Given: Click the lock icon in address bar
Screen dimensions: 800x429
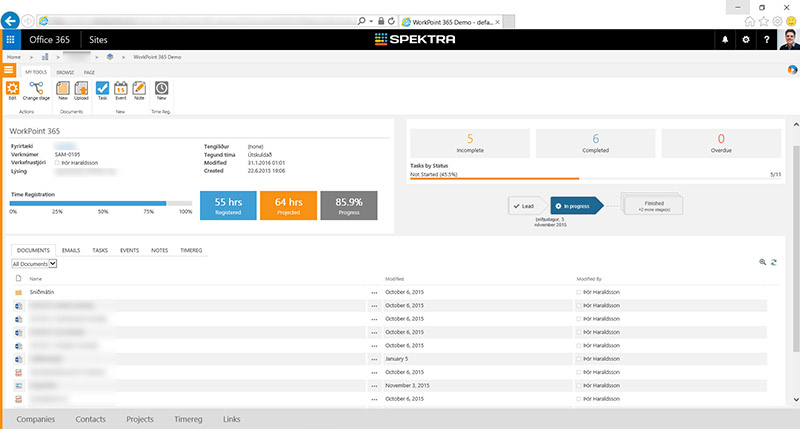Looking at the screenshot, I should 381,21.
